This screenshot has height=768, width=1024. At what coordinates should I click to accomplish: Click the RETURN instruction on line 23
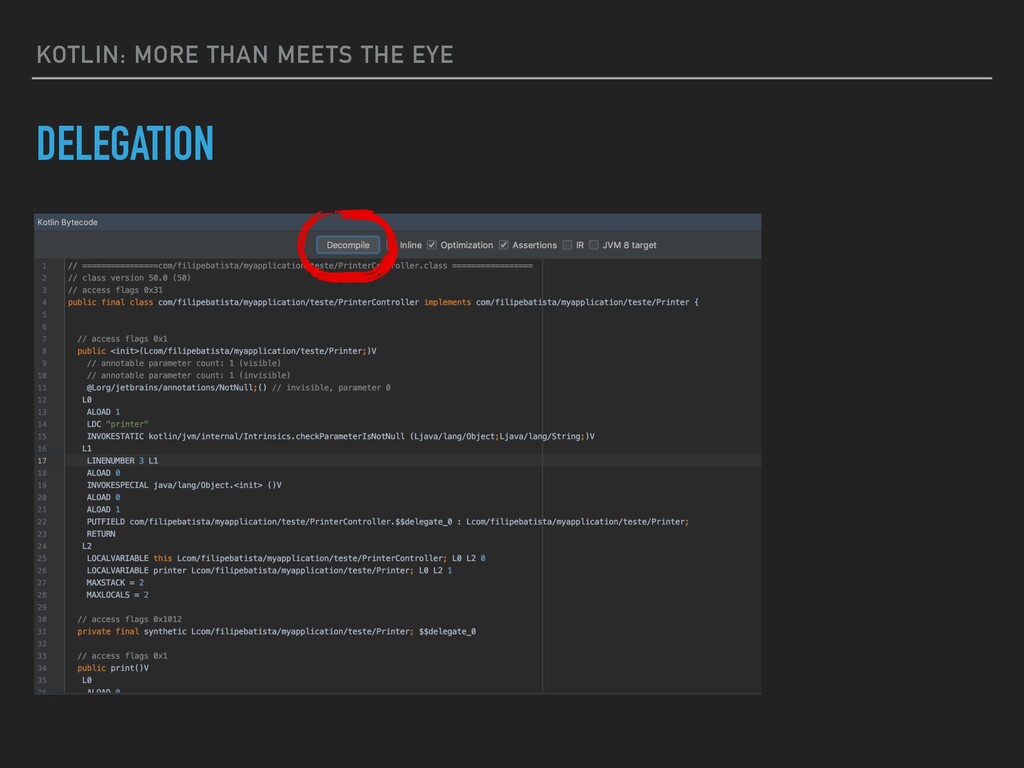101,534
